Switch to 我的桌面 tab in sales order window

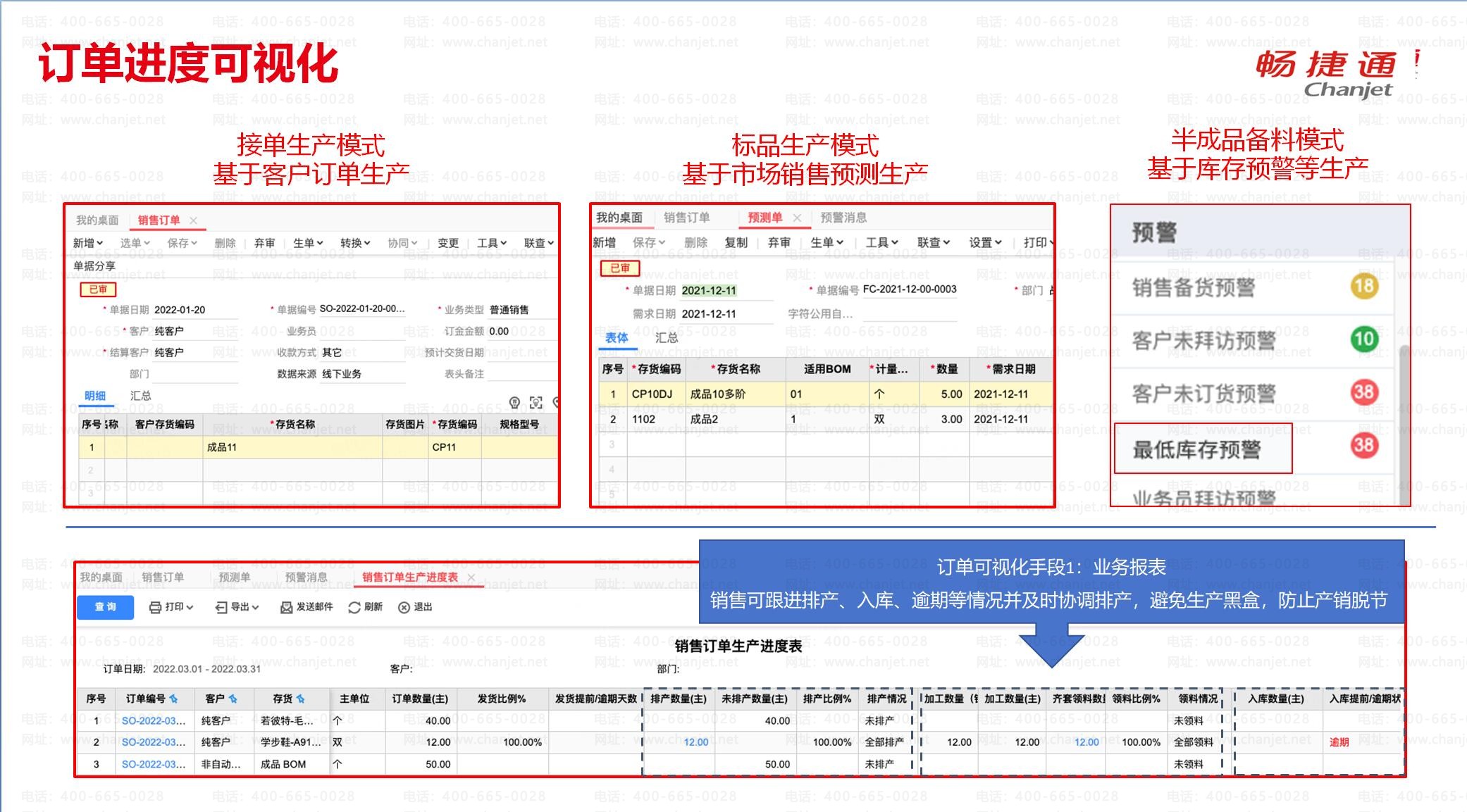97,220
